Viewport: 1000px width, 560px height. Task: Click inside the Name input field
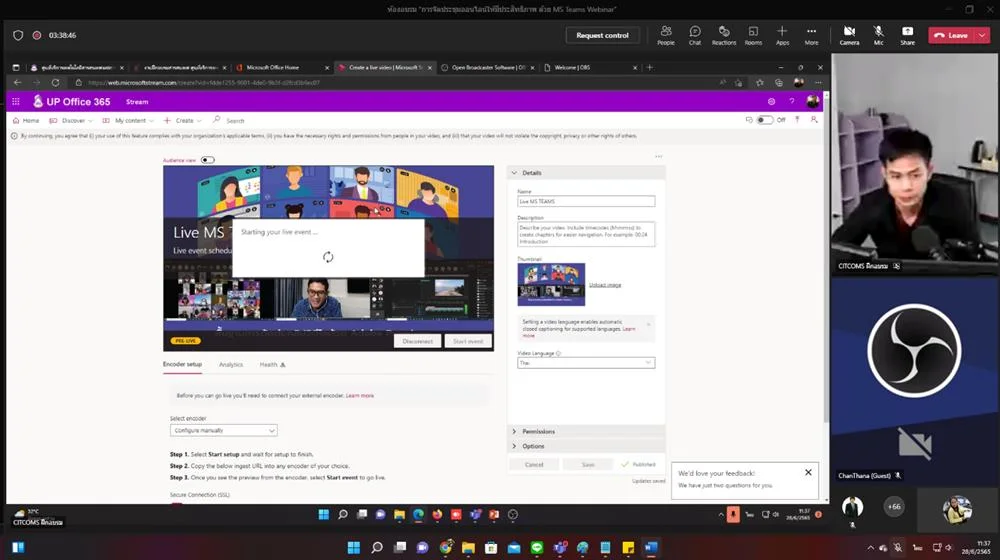coord(585,202)
